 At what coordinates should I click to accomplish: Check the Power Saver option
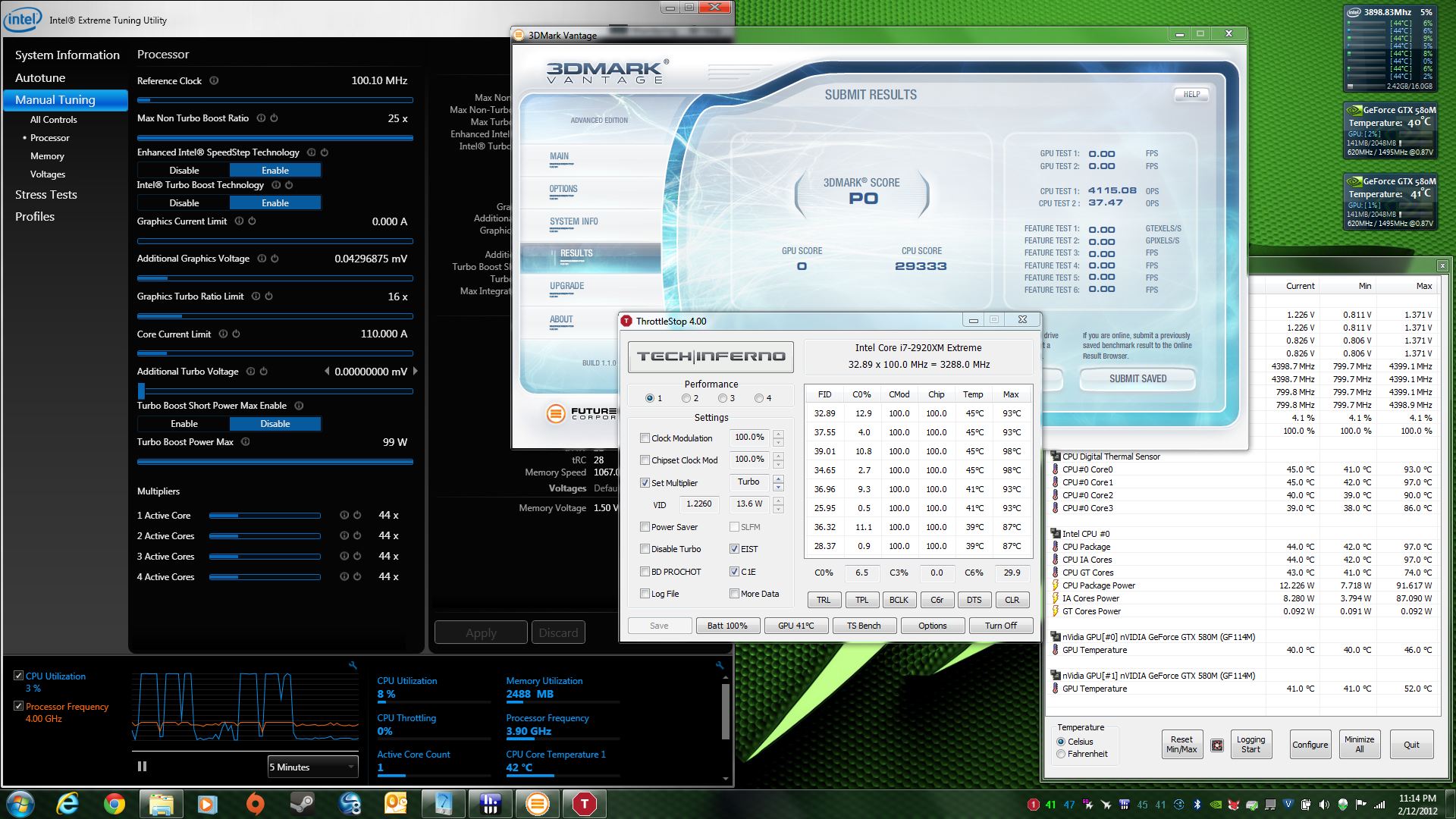[645, 526]
